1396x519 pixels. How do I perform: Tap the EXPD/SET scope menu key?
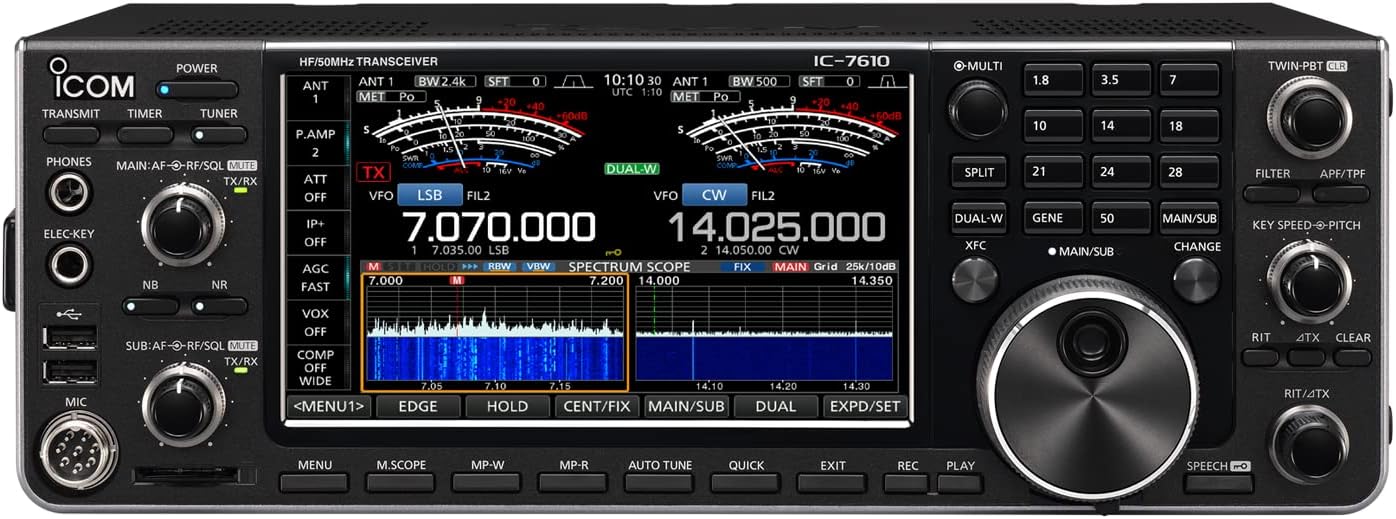coord(864,406)
